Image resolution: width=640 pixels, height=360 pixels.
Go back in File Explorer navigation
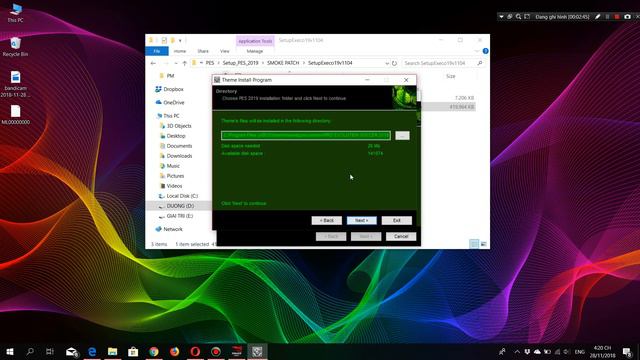point(153,63)
